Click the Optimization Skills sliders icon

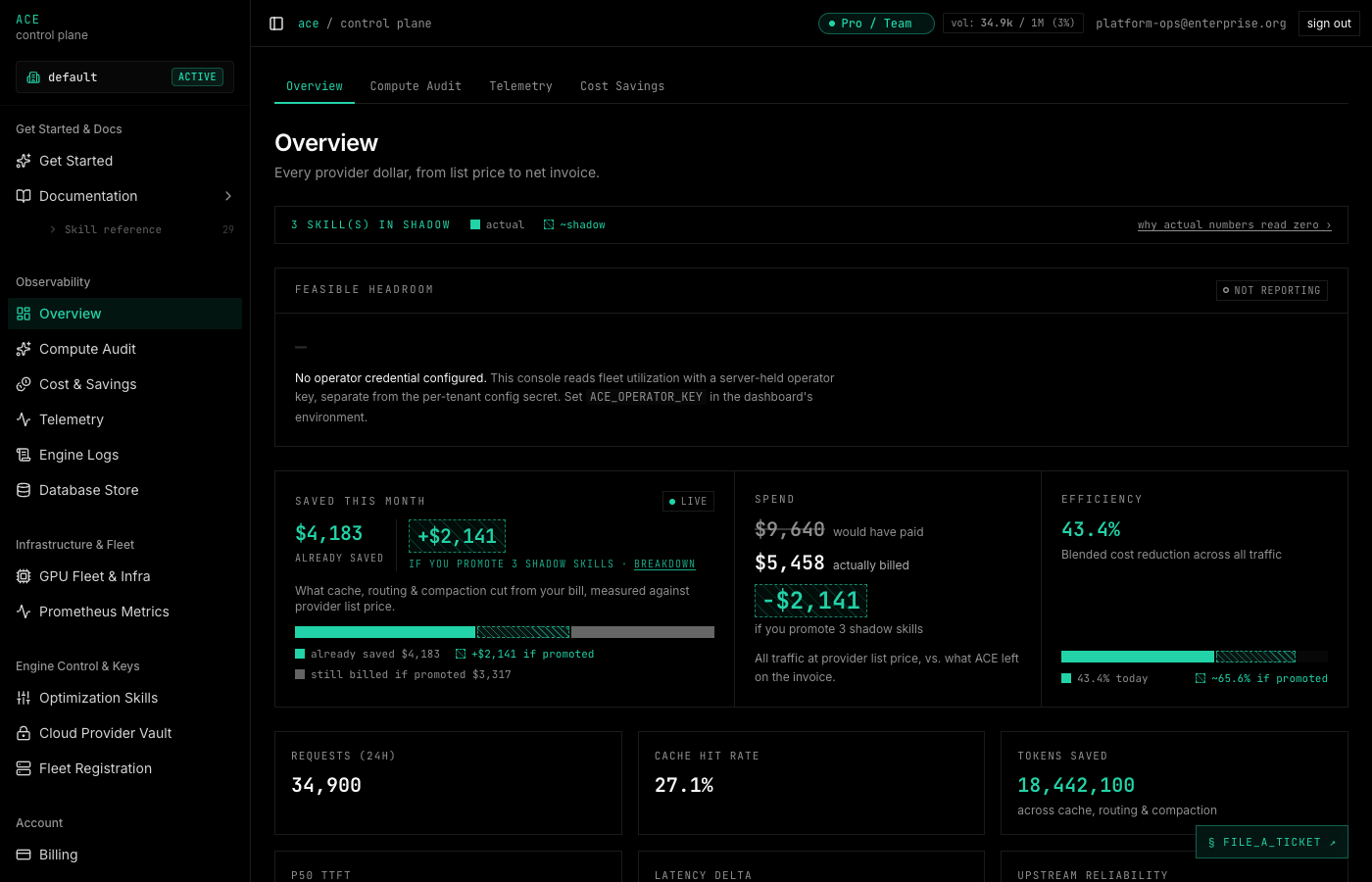coord(24,698)
